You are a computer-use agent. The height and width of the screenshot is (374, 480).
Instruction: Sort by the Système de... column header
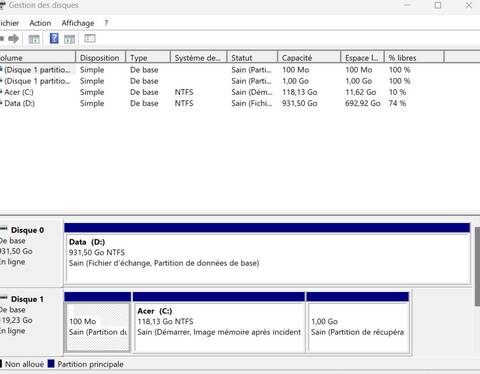click(199, 58)
